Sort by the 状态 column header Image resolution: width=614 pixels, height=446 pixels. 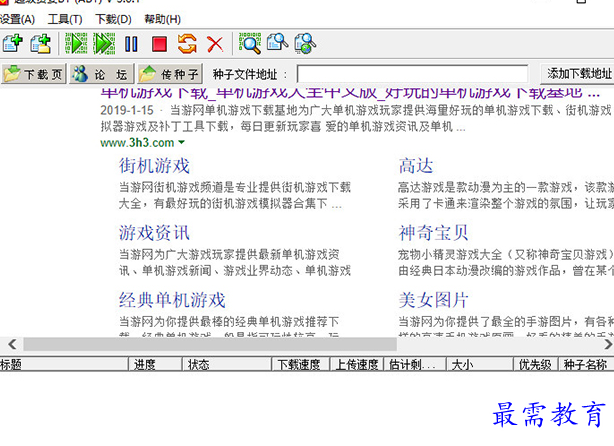point(227,365)
